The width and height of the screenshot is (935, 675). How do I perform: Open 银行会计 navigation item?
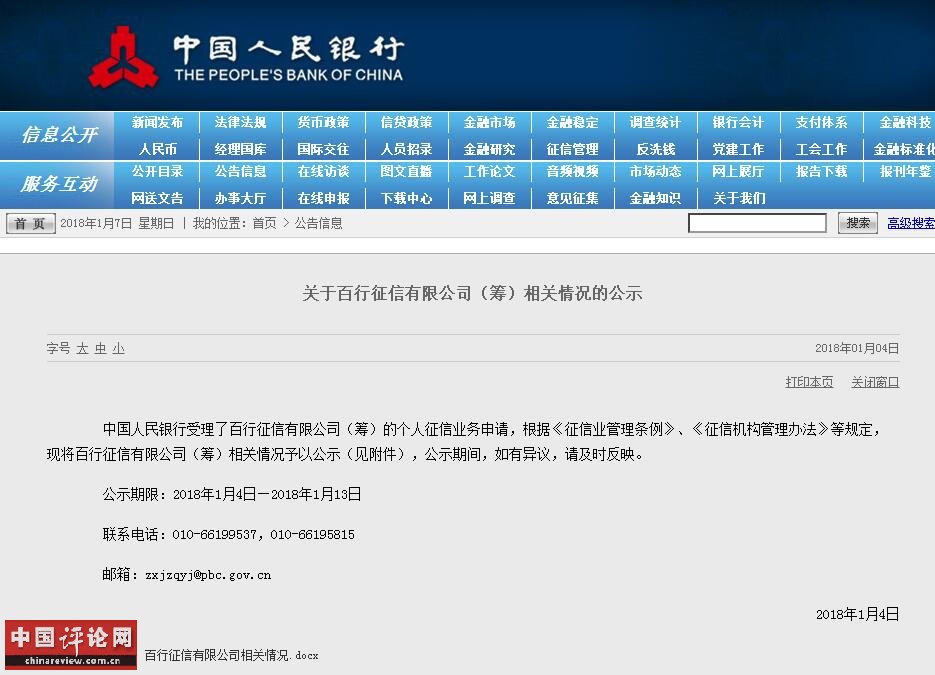point(738,122)
